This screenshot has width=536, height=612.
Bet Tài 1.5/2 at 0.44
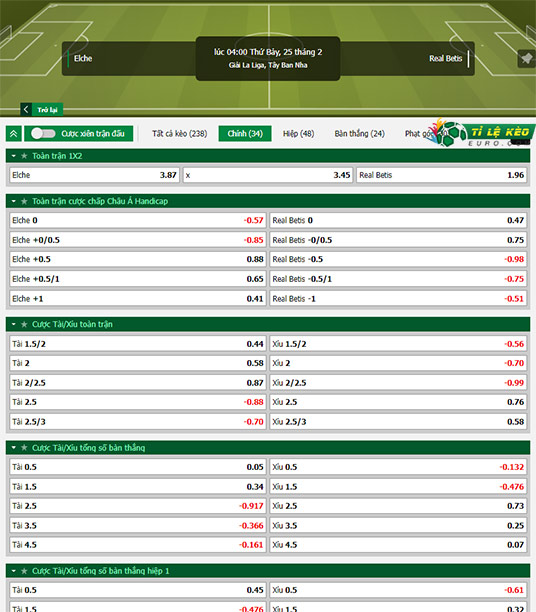[x=138, y=344]
